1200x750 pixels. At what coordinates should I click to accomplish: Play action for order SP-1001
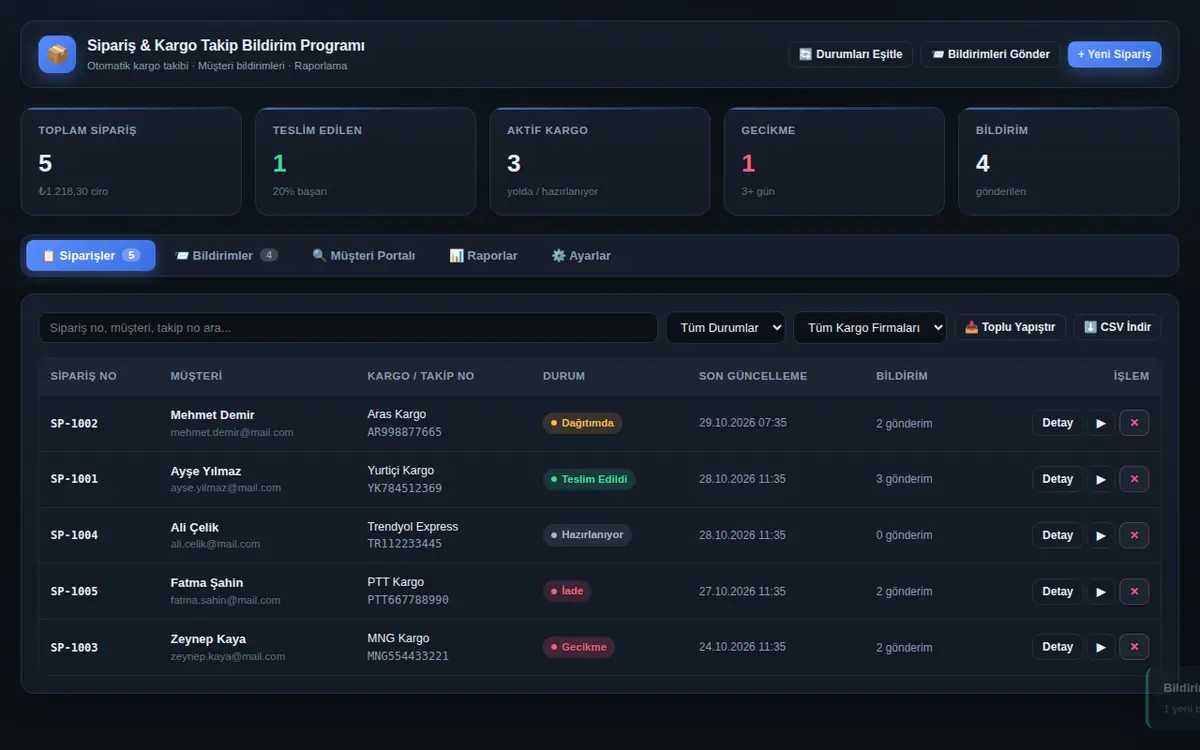tap(1101, 479)
